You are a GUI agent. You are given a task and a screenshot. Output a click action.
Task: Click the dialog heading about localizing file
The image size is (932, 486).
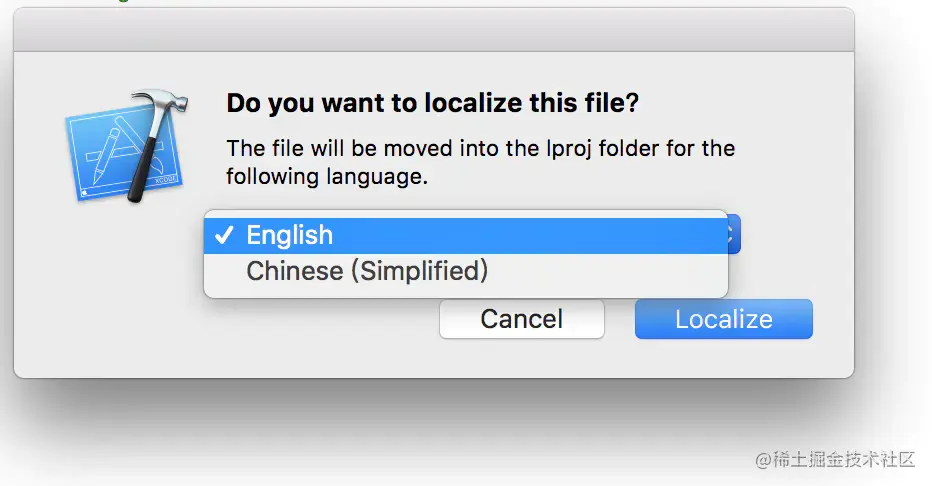coord(432,103)
